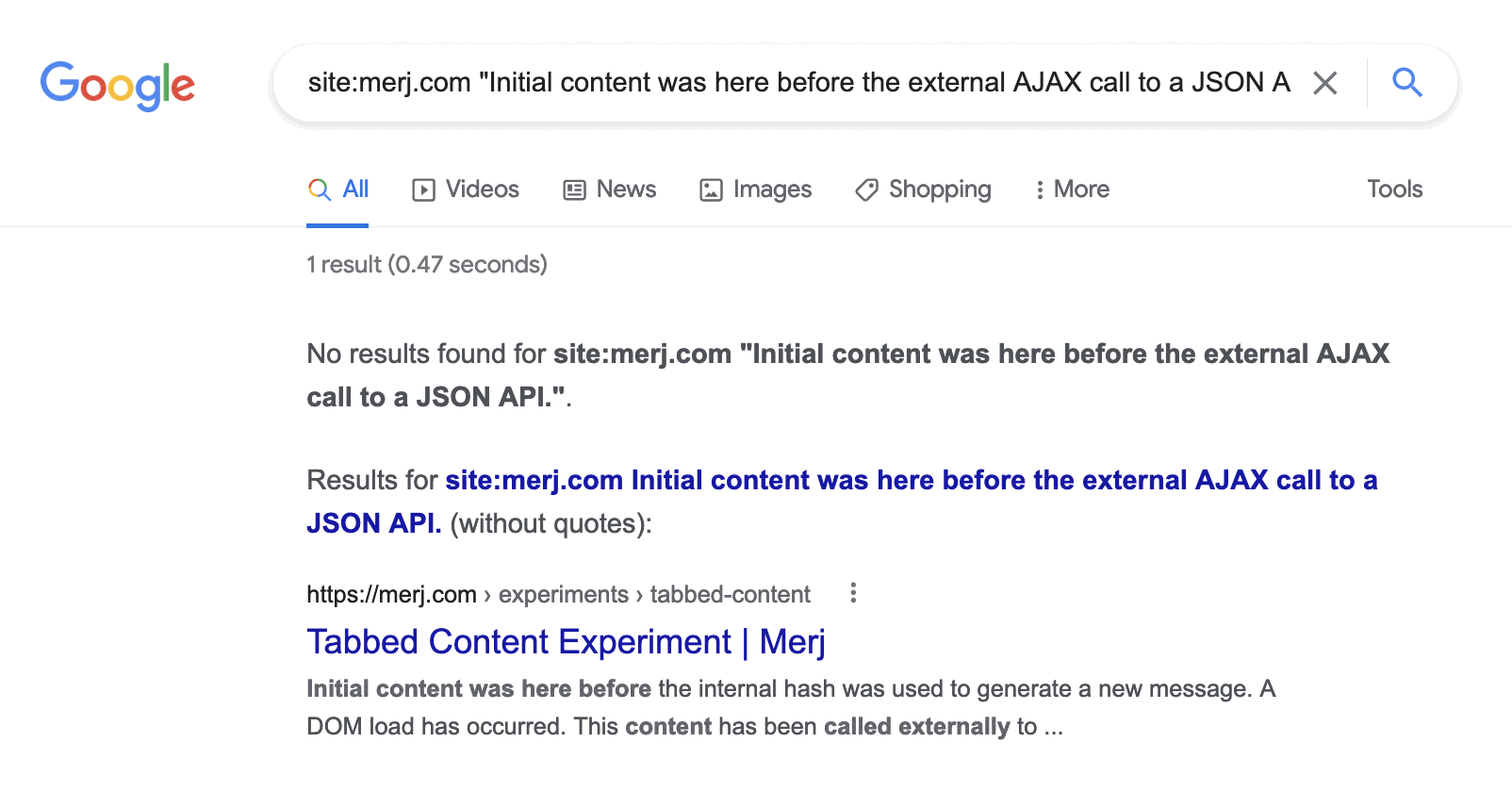Screen dimensions: 1512x792
Task: Click the Images picture icon
Action: coord(711,190)
